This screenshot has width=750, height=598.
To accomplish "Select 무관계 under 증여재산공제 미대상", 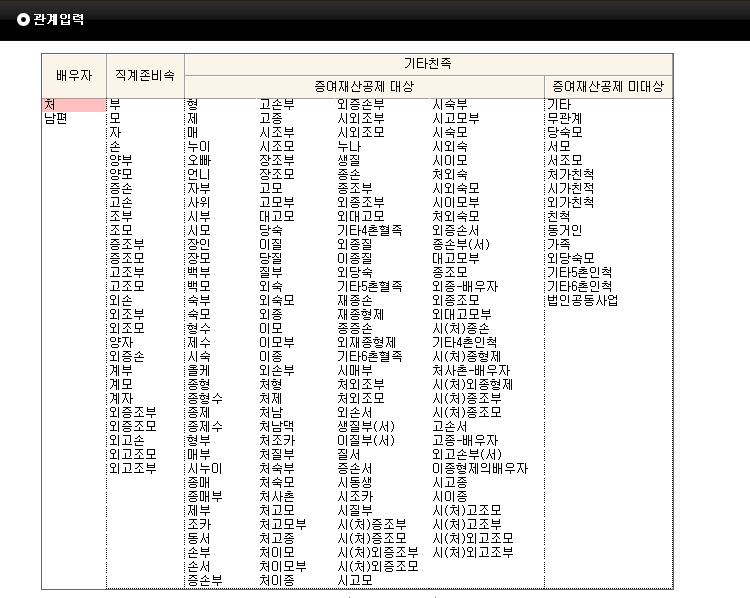I will click(564, 118).
